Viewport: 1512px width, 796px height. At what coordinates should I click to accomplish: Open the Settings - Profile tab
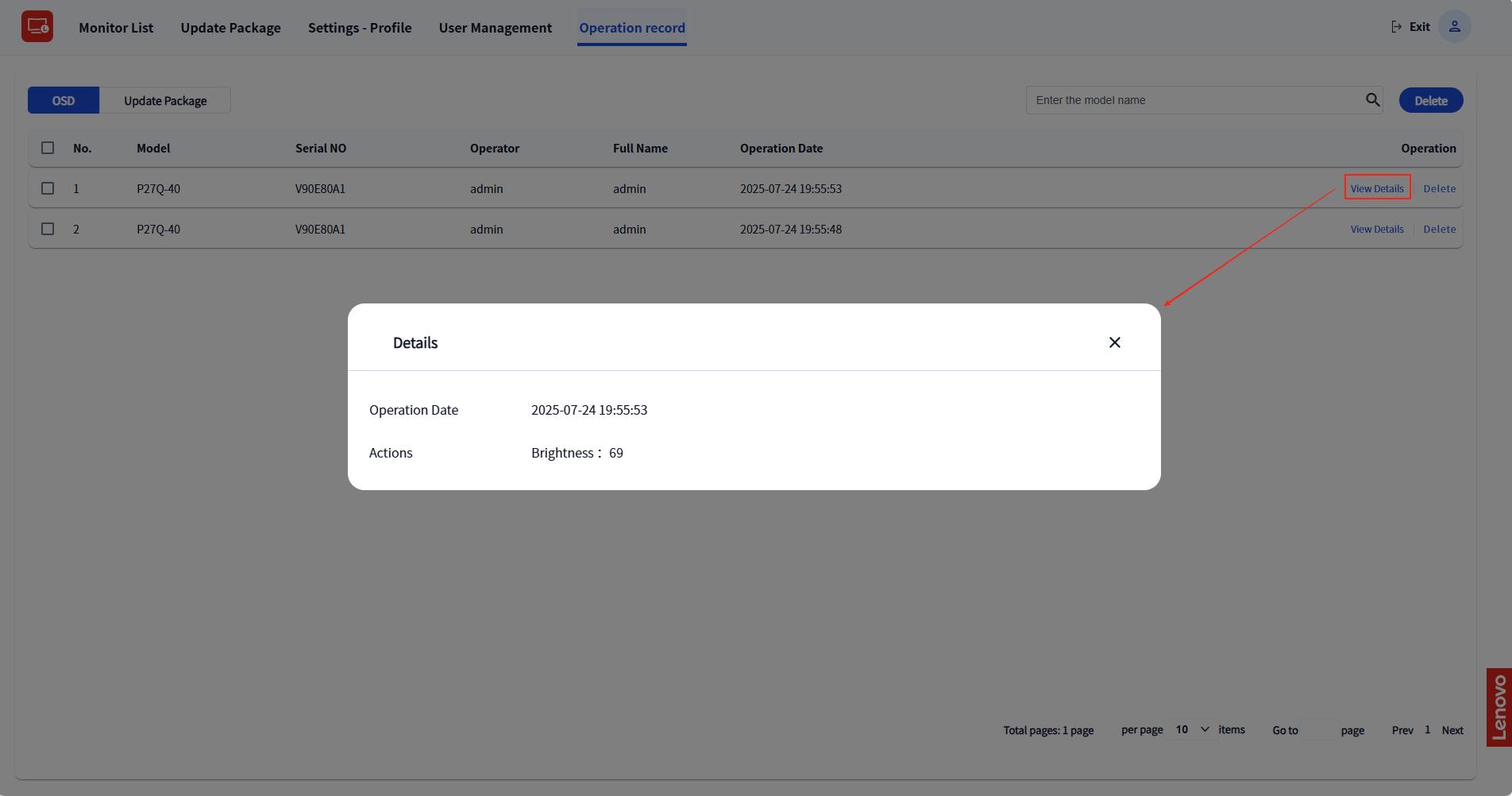(360, 28)
